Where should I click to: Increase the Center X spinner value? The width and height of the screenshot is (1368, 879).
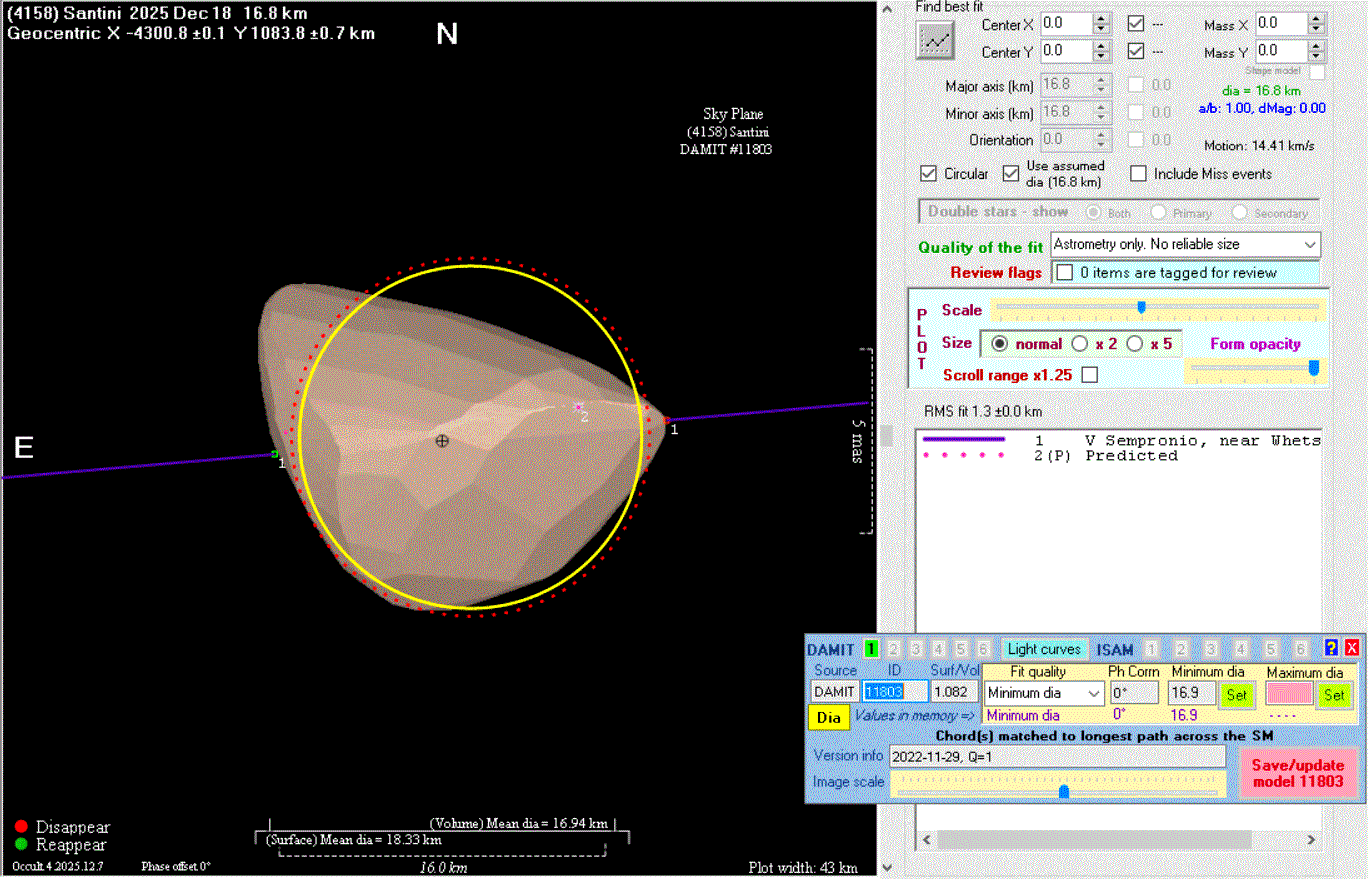pos(1101,18)
